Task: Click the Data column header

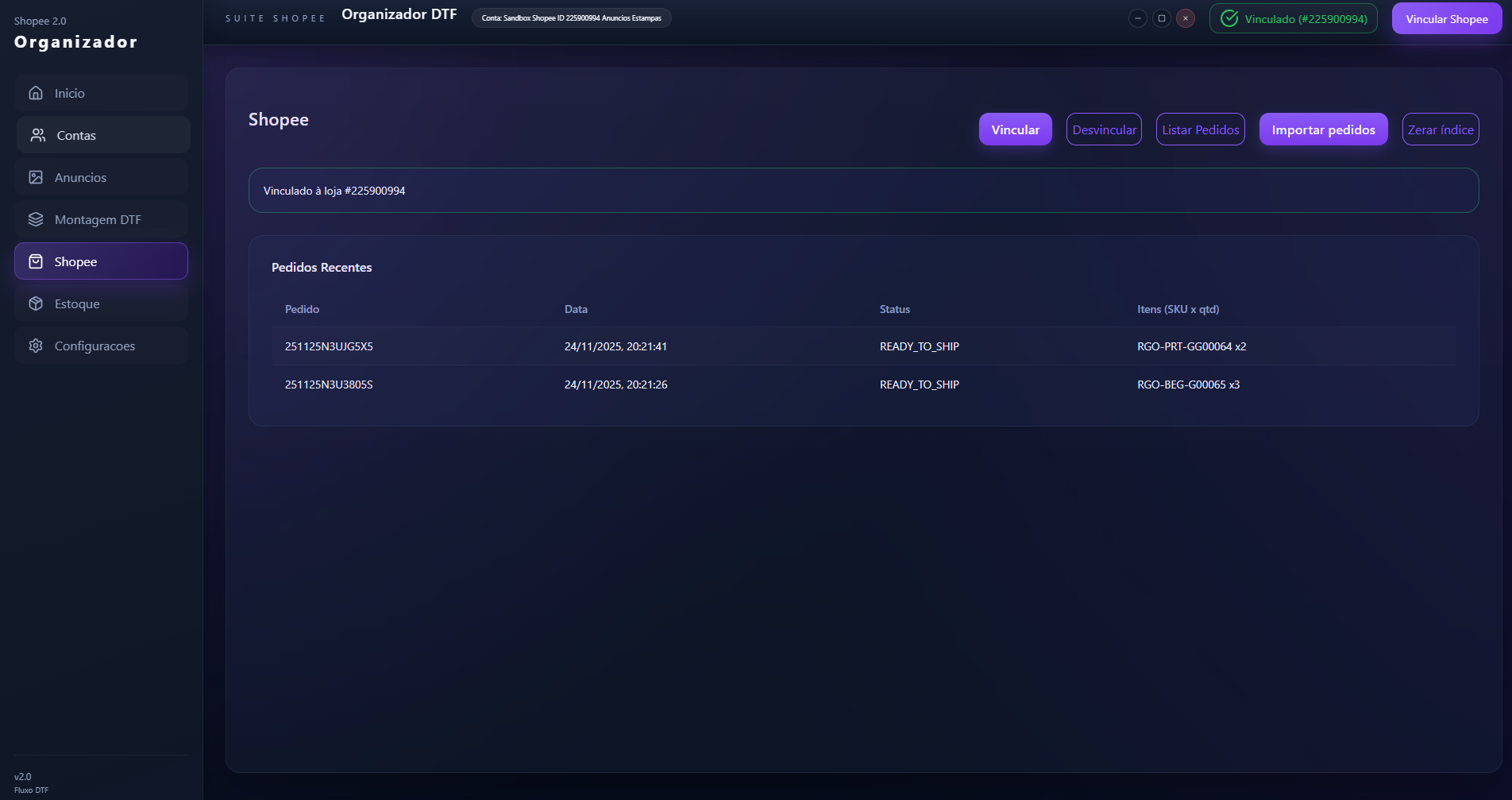Action: [x=576, y=309]
